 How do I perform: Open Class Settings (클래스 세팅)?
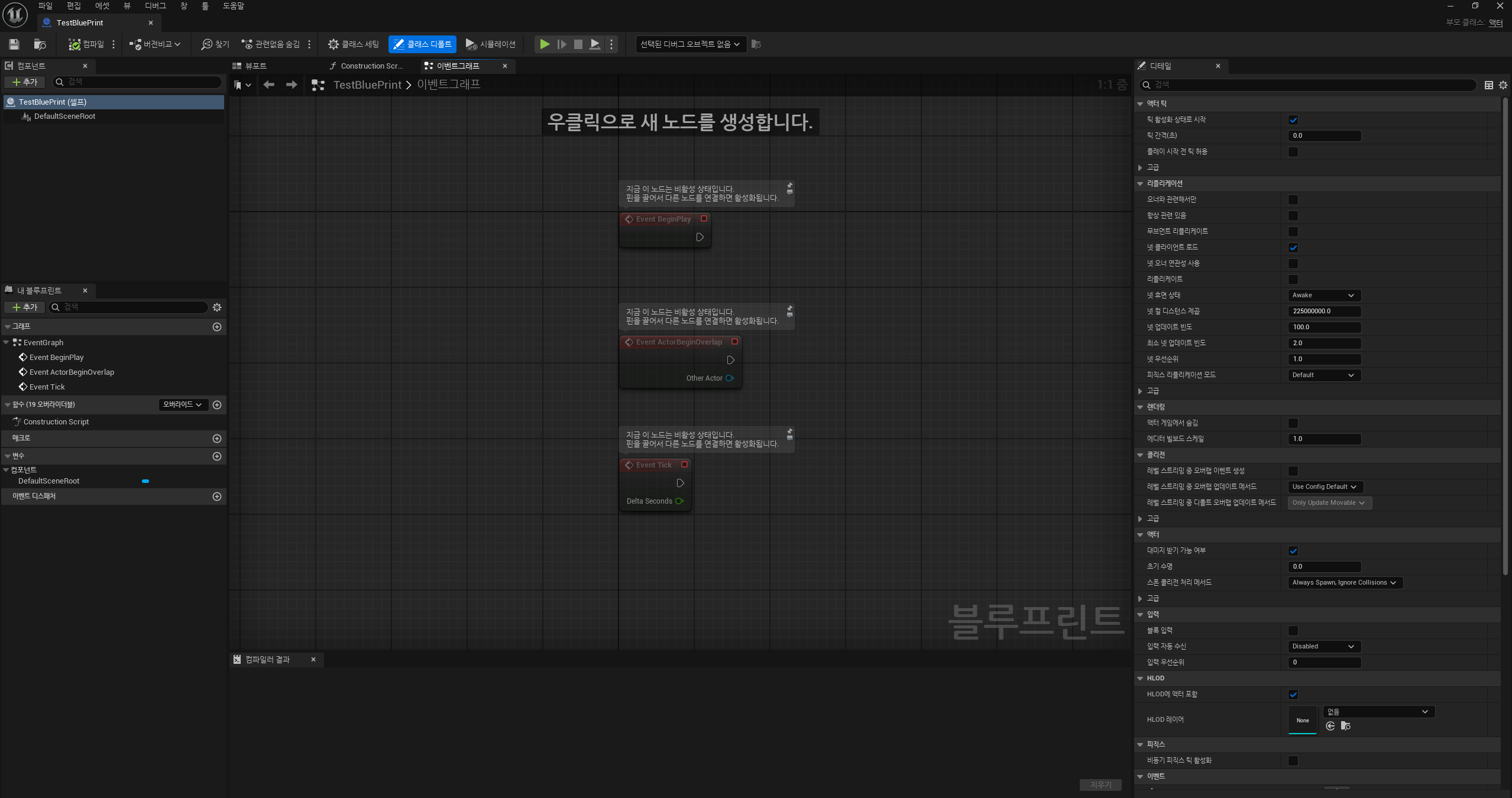tap(354, 44)
